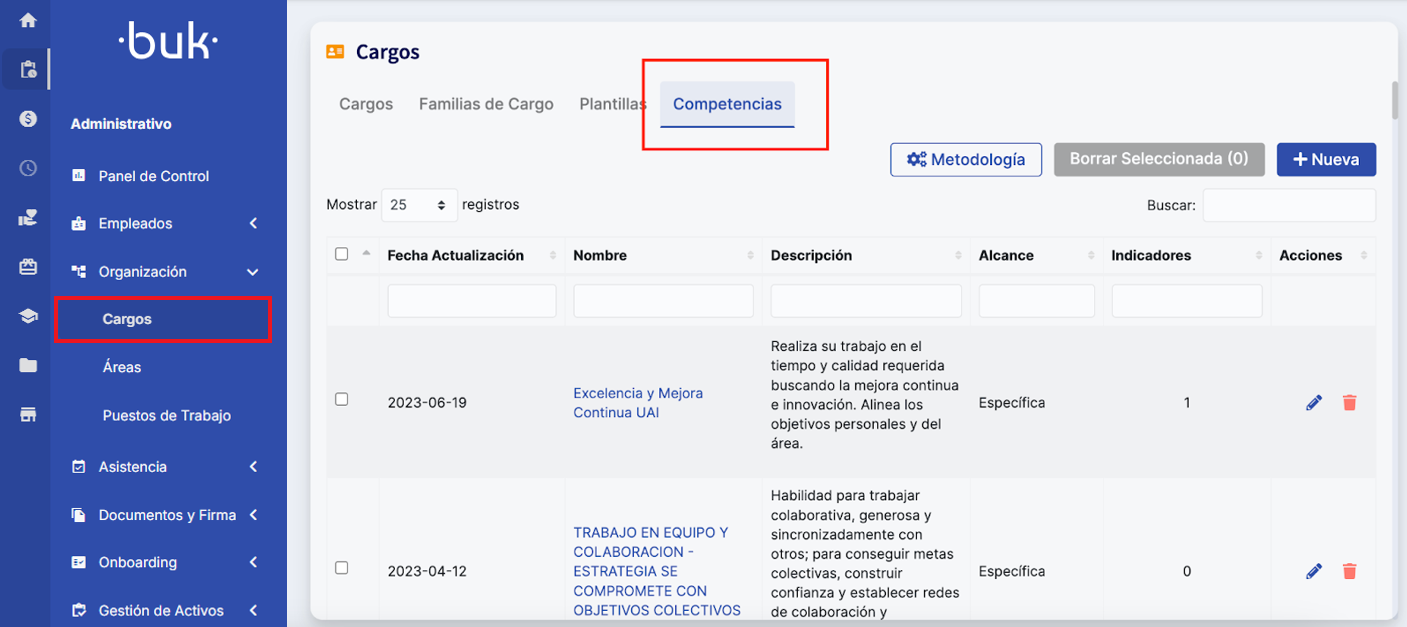Delete the Excelencia y Mejora Continua UAI row

coord(1349,403)
